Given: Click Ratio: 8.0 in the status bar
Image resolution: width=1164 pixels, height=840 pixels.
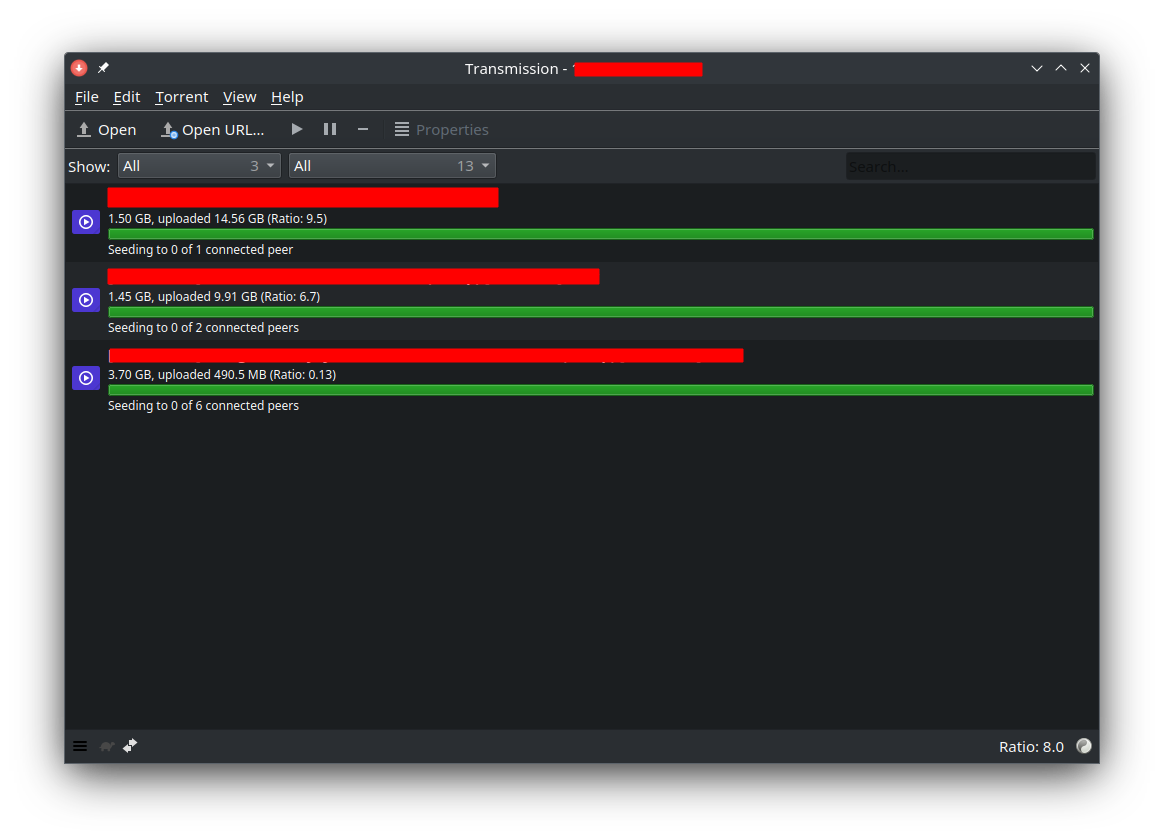Looking at the screenshot, I should pos(1031,746).
